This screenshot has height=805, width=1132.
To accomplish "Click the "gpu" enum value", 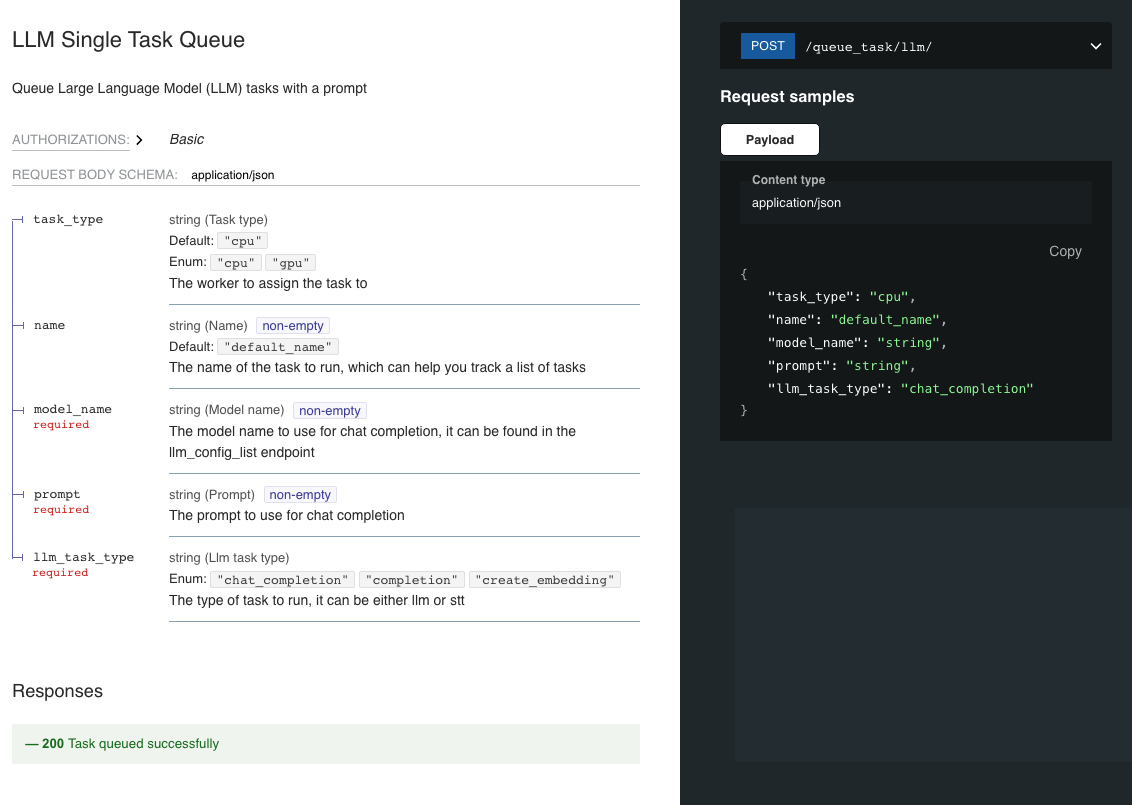I will (290, 263).
